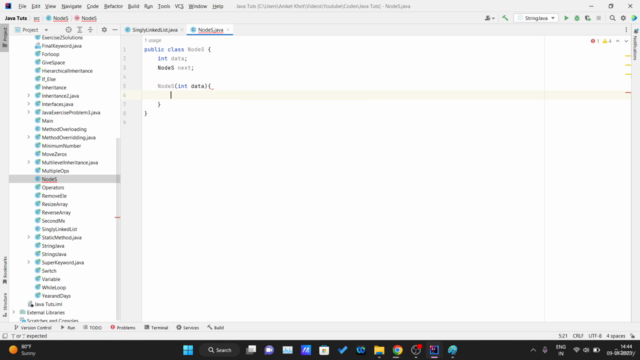The height and width of the screenshot is (360, 640).
Task: Open the Services tool window
Action: tap(188, 327)
